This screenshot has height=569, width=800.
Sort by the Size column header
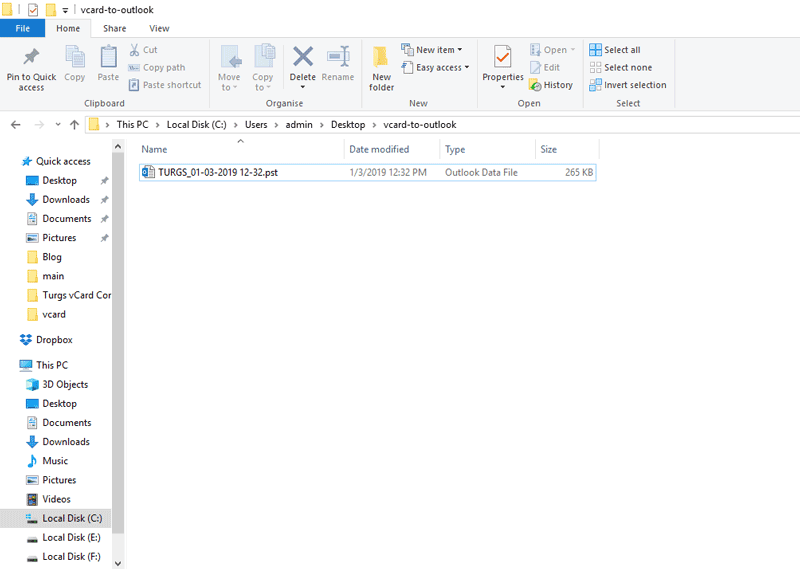[x=567, y=149]
